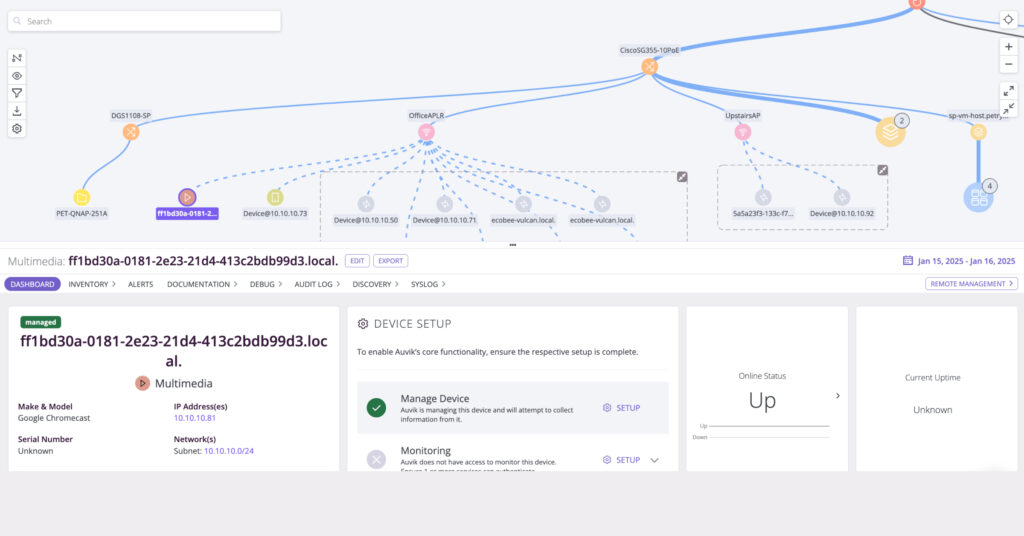Click the calendar icon beside date range

pyautogui.click(x=908, y=260)
